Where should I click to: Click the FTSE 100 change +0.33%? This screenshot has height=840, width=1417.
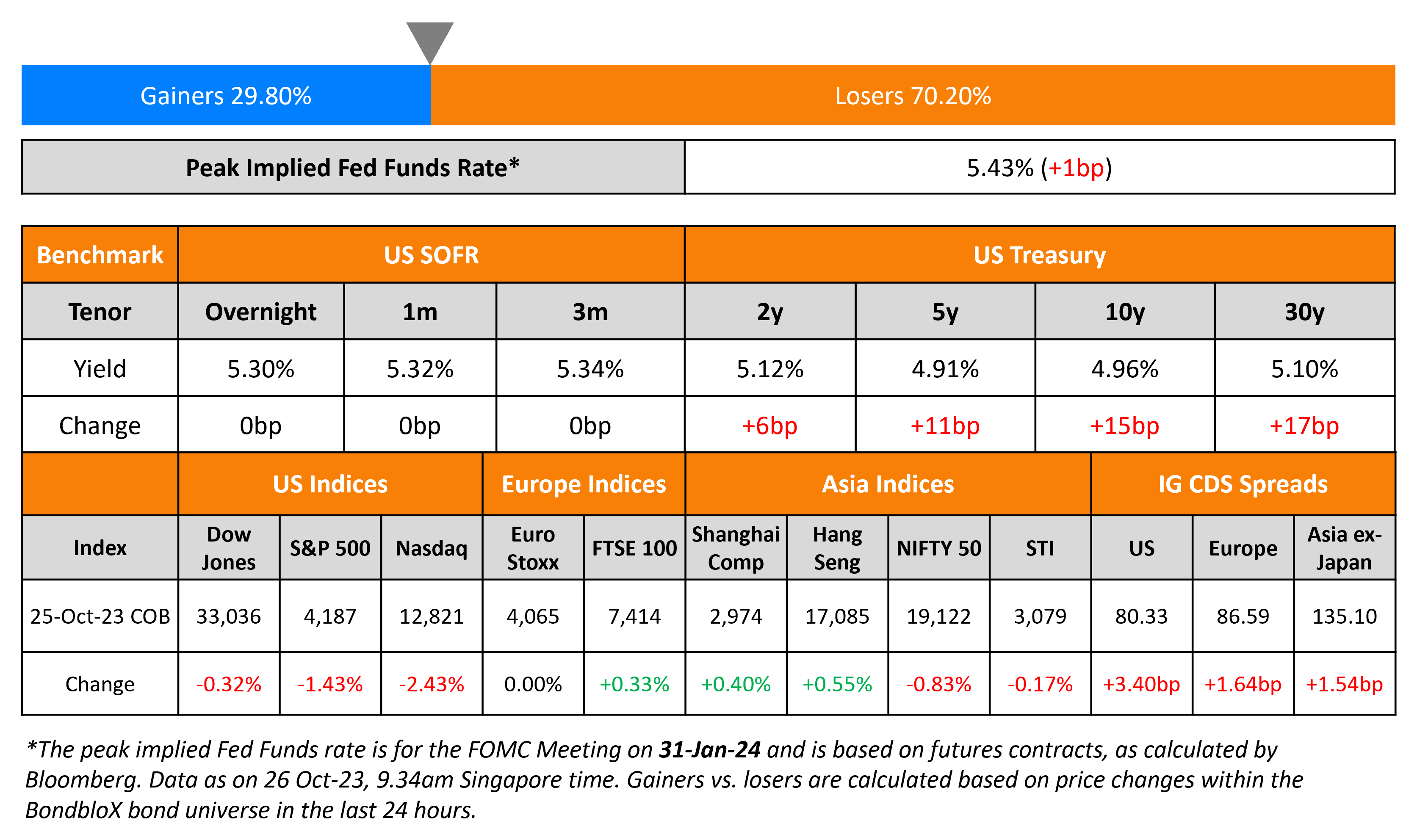click(x=634, y=684)
